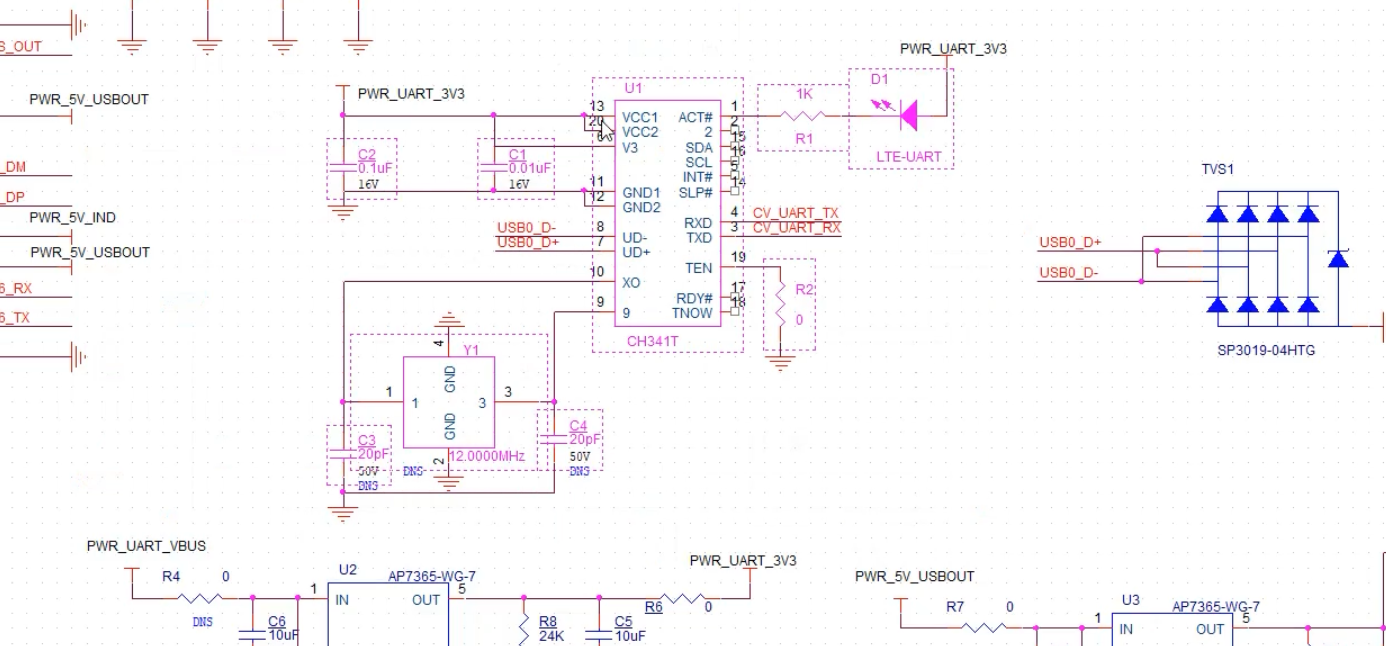The height and width of the screenshot is (646, 1386).
Task: Click the resistor R4 symbol near PWR_UART_VBUS
Action: (x=200, y=599)
